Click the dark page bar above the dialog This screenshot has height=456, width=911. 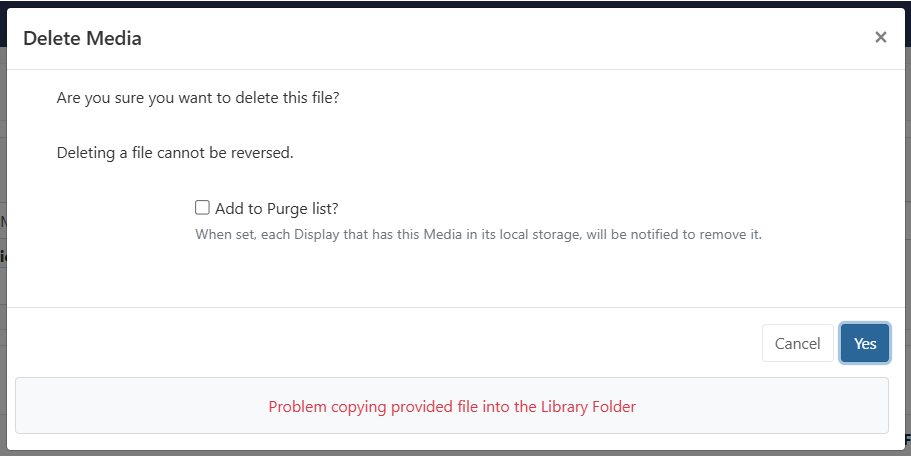point(455,3)
